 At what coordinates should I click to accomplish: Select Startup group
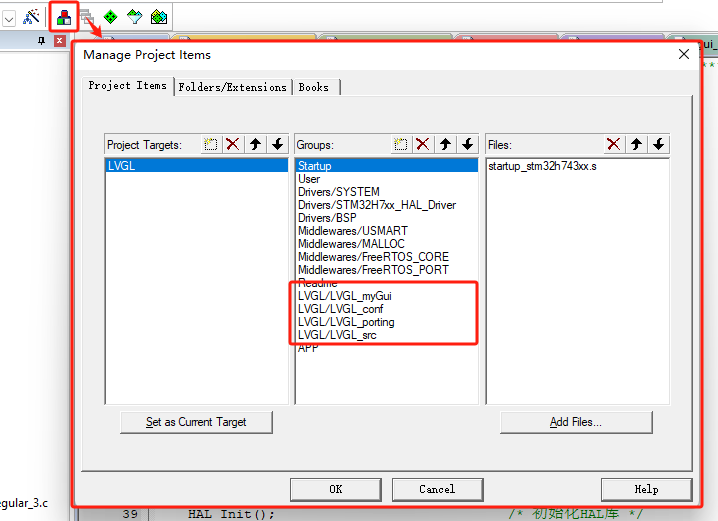[x=387, y=166]
